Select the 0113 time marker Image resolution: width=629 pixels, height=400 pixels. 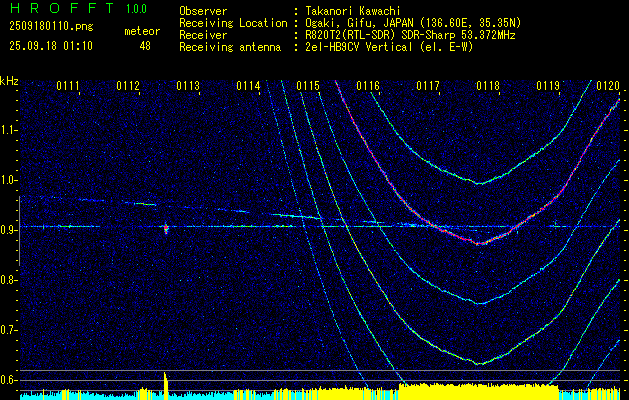click(188, 86)
